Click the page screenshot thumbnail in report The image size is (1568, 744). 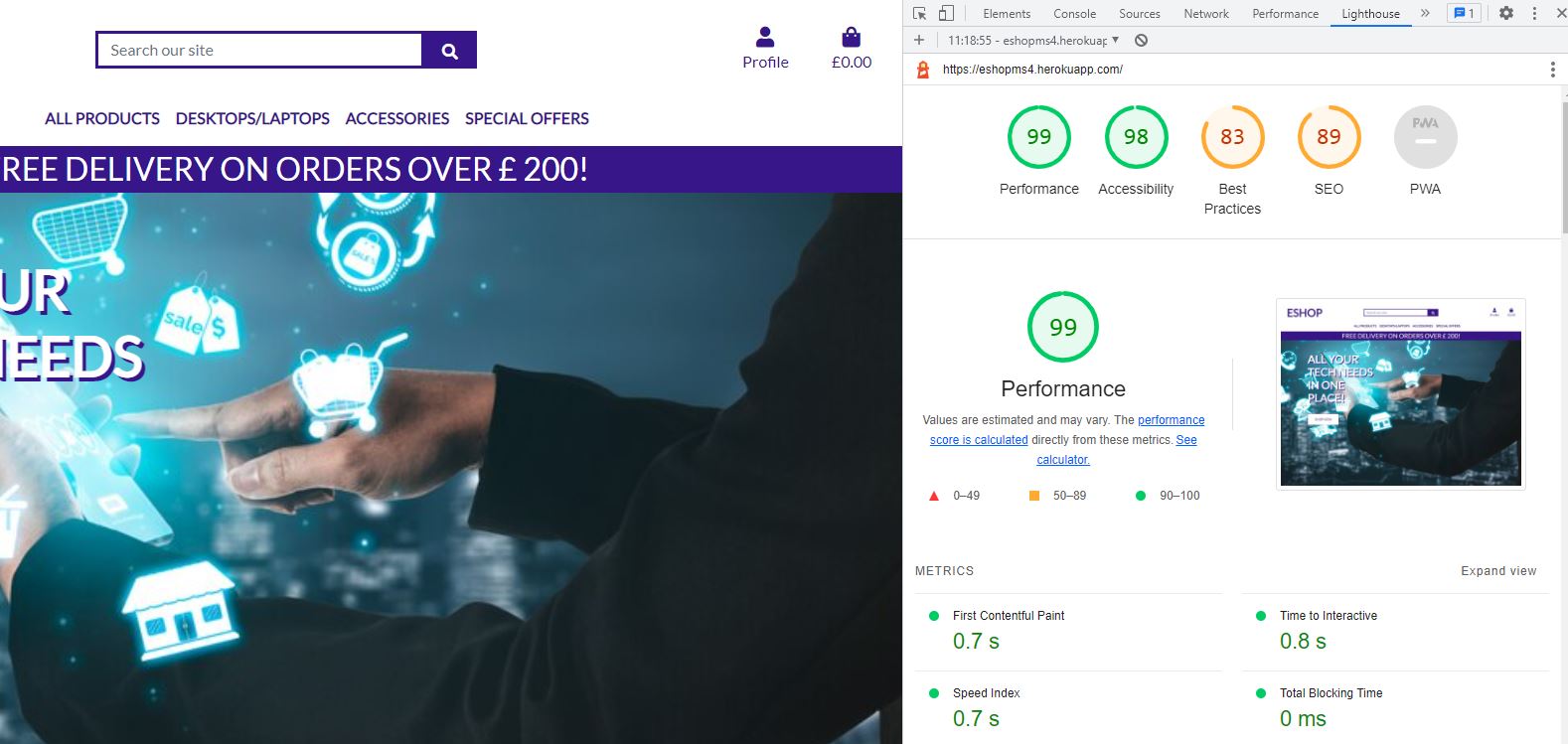[1400, 394]
